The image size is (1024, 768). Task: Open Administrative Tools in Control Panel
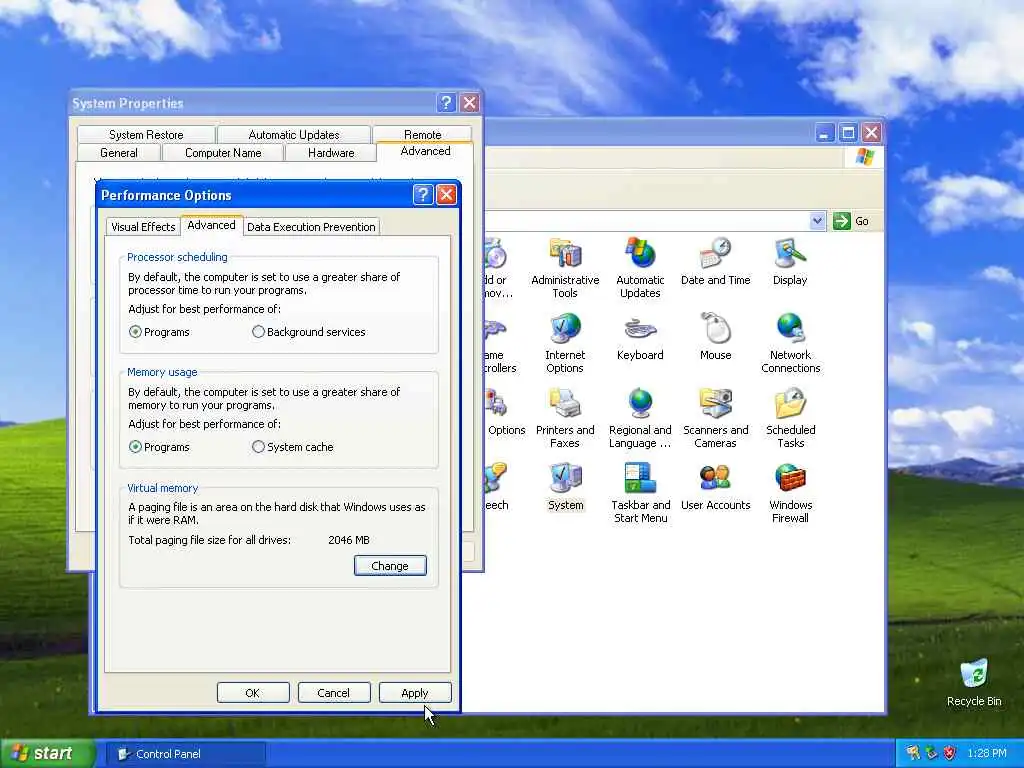[565, 268]
